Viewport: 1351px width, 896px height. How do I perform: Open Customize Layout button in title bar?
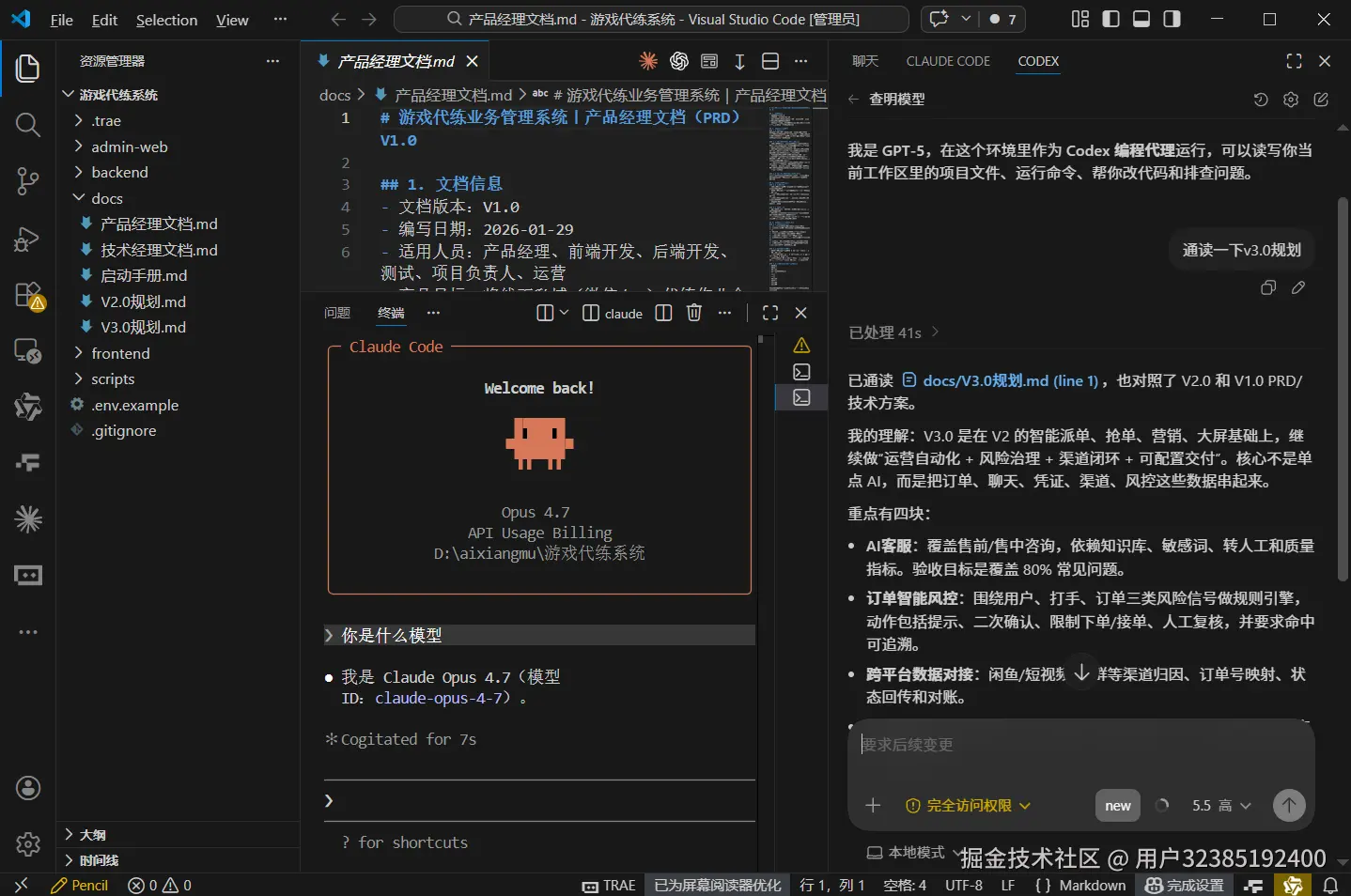tap(1080, 19)
